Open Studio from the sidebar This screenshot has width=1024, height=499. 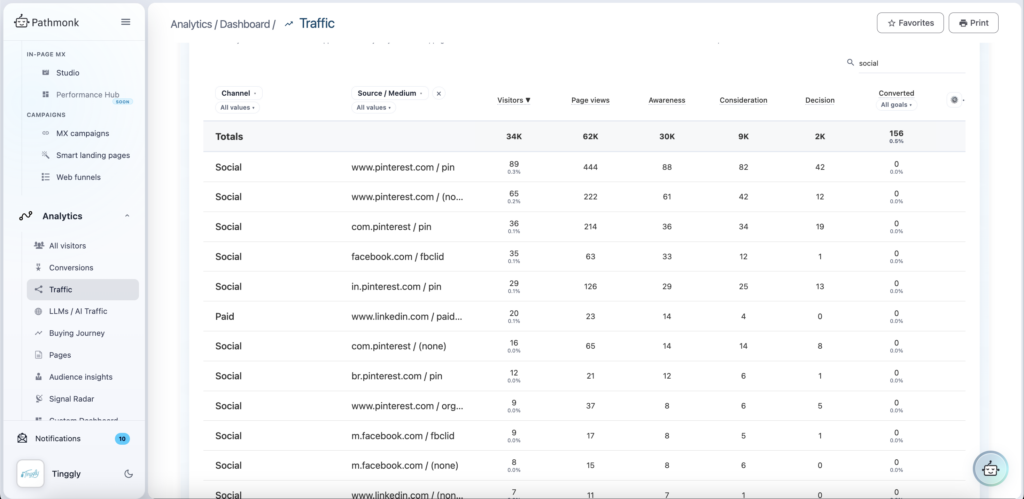67,72
